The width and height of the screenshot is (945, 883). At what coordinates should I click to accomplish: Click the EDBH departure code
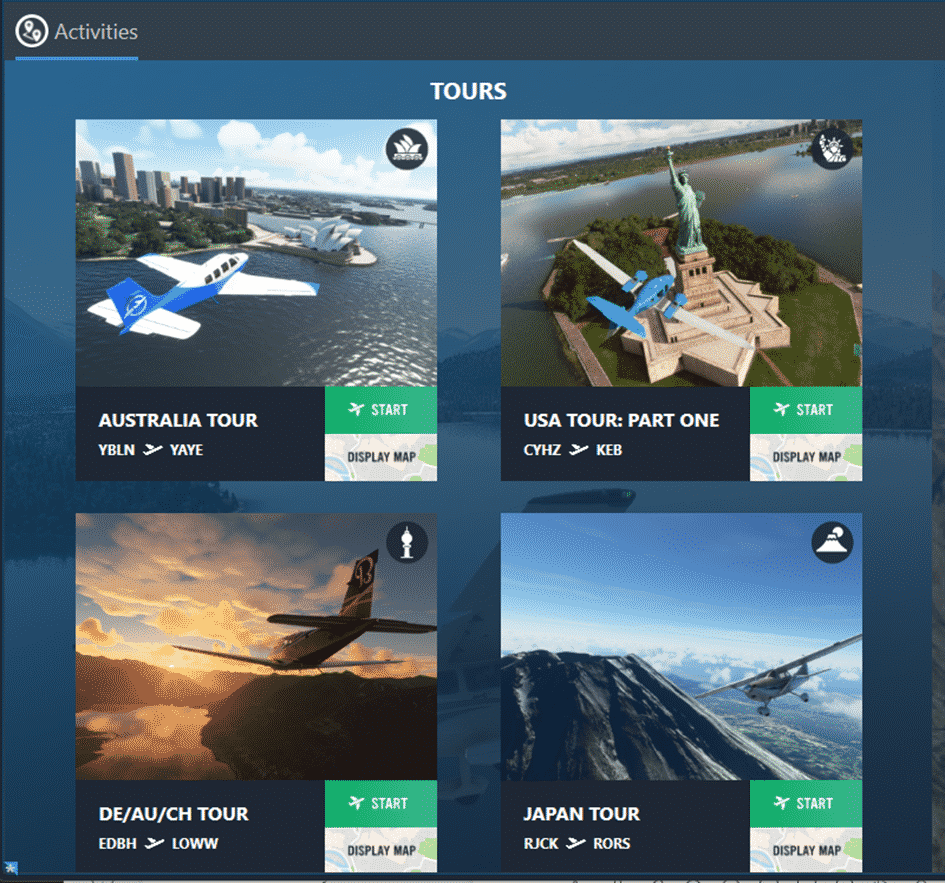pos(118,843)
